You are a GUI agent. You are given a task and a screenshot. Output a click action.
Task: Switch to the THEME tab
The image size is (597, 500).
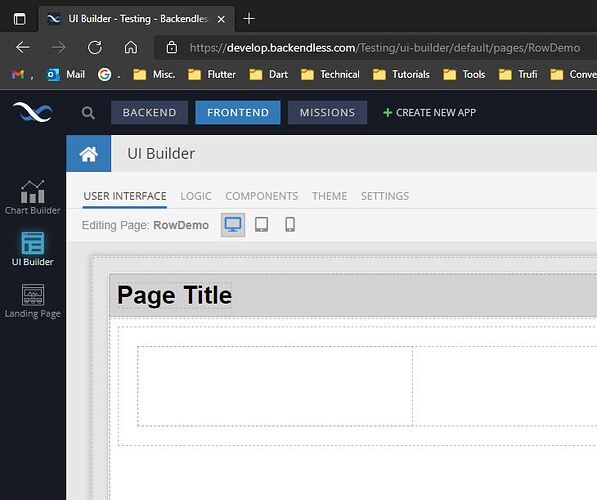[x=330, y=196]
